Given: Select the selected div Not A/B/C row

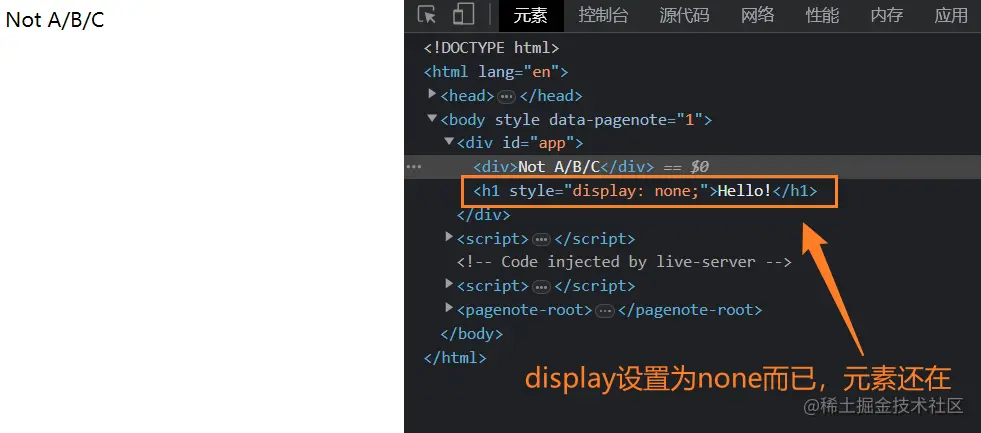Looking at the screenshot, I should (693, 167).
